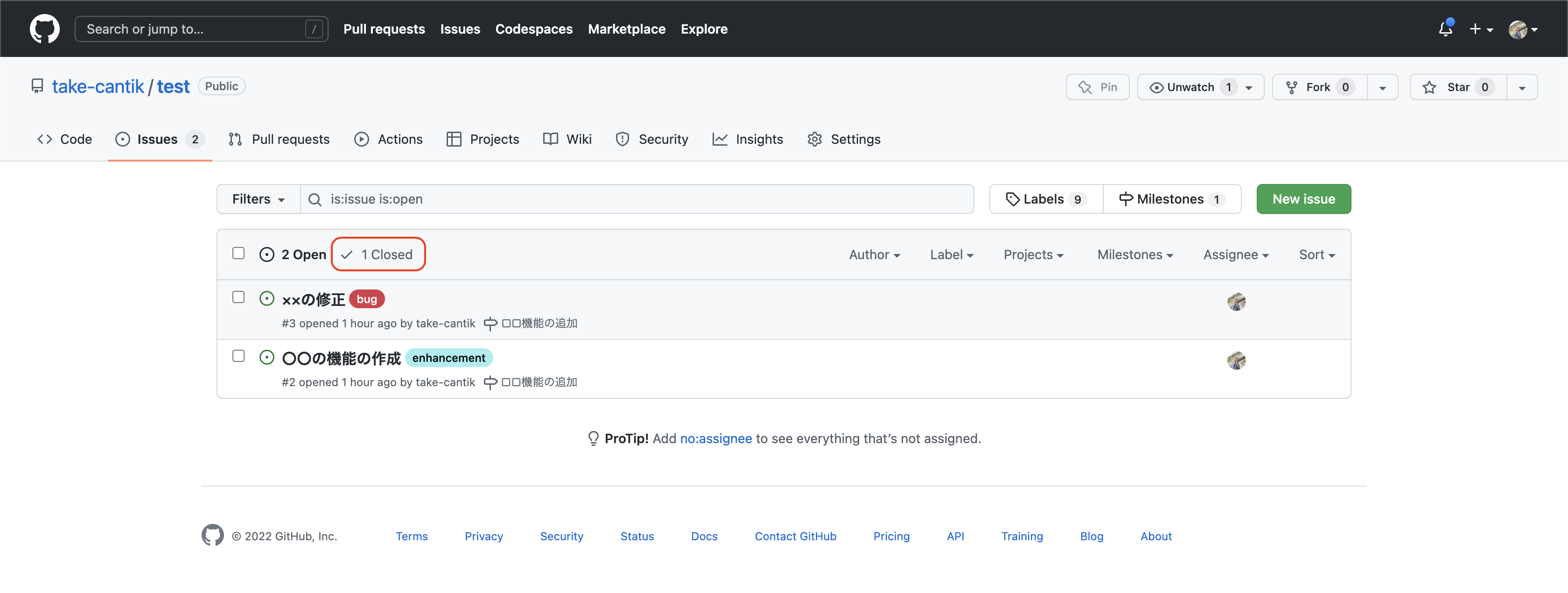The height and width of the screenshot is (593, 1568).
Task: Click the red bug label badge
Action: [366, 298]
